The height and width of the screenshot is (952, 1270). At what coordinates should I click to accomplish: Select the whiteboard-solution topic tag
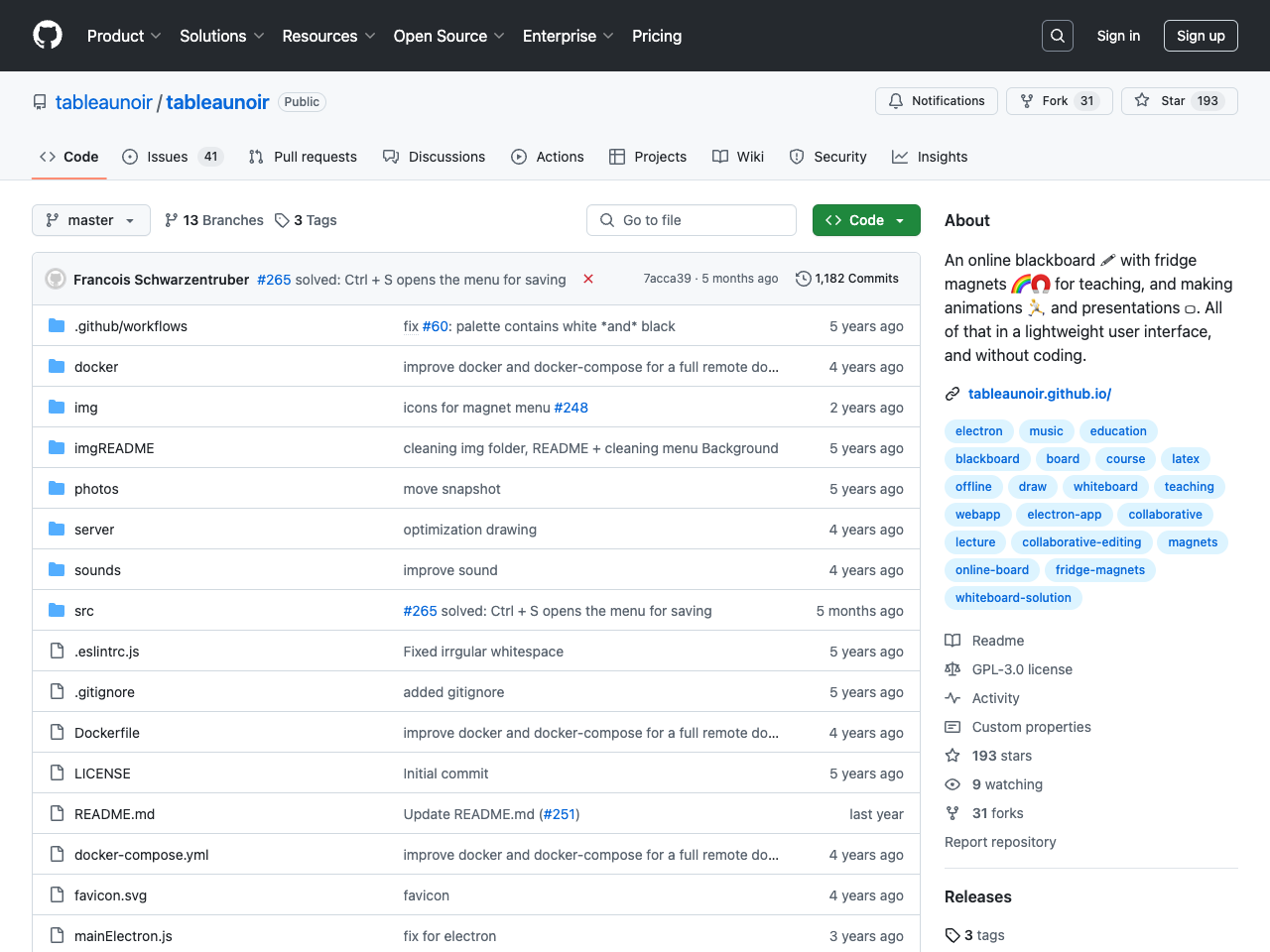pyautogui.click(x=1013, y=598)
